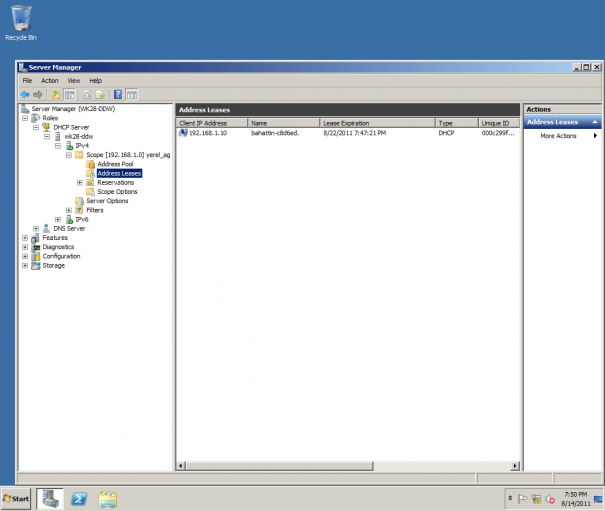Expand the Diagnostics tree node
Screen dimensions: 605x511
point(25,247)
